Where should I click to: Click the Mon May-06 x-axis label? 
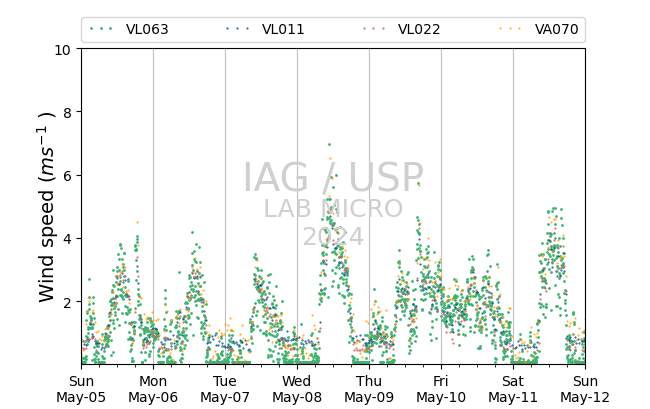[153, 389]
